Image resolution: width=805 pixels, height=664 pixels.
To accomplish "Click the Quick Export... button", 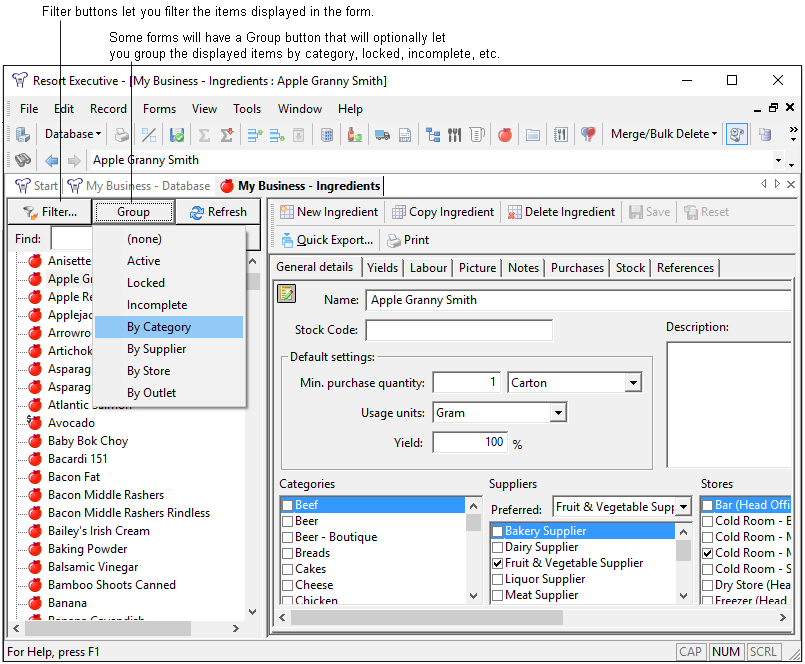I will 328,240.
